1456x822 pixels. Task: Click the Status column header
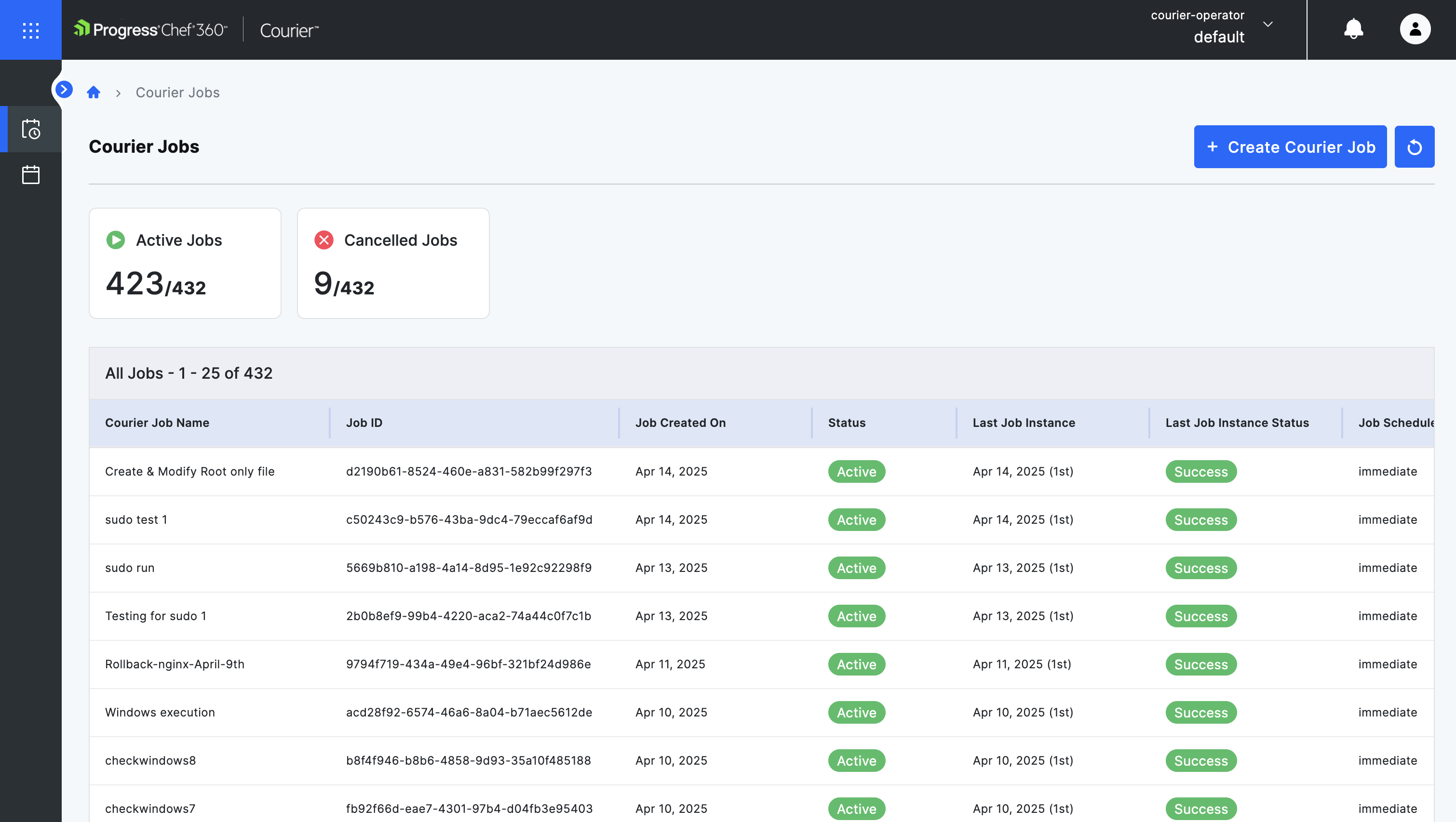point(847,423)
